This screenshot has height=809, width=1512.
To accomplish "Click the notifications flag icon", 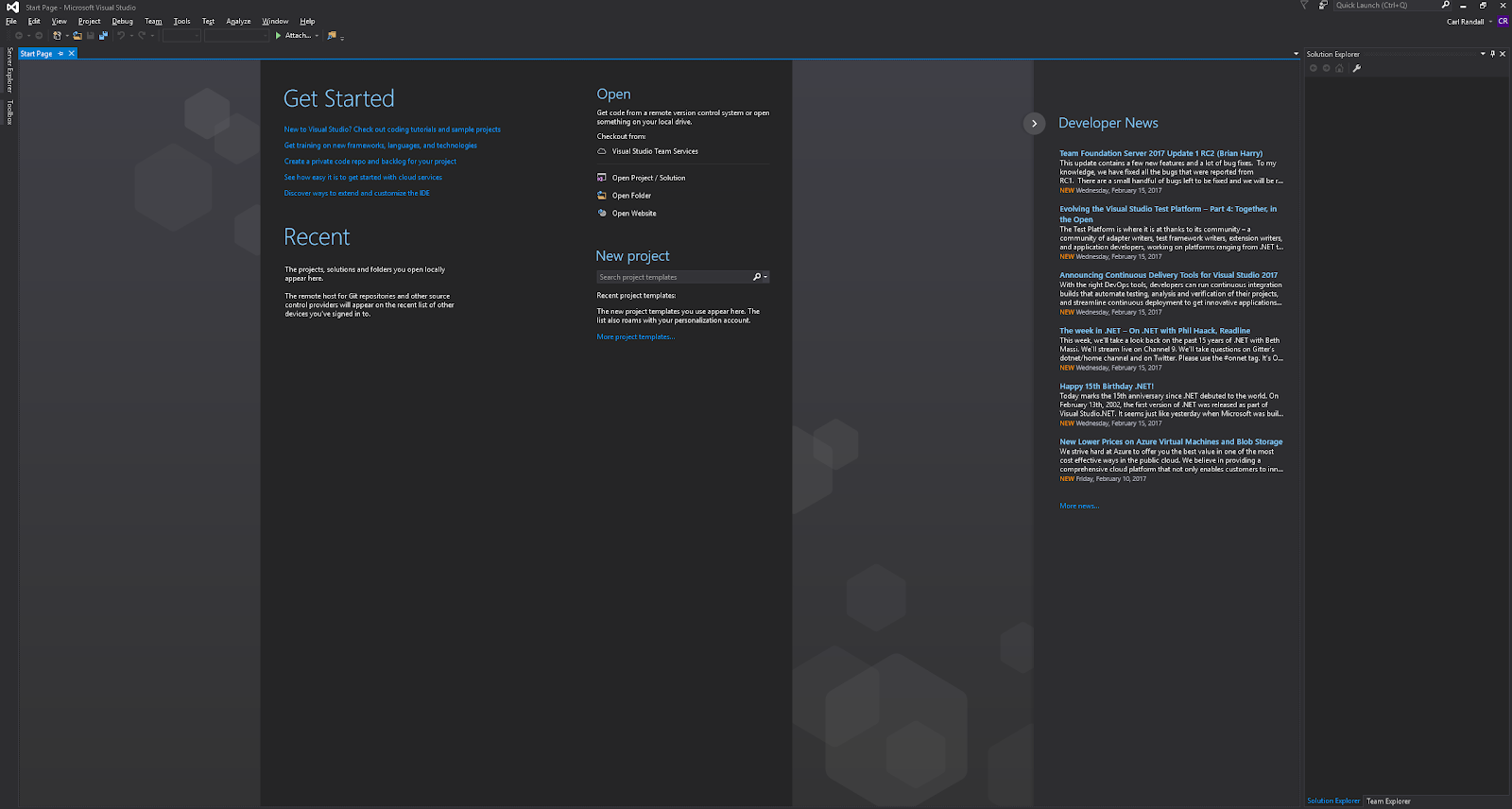I will (1304, 6).
